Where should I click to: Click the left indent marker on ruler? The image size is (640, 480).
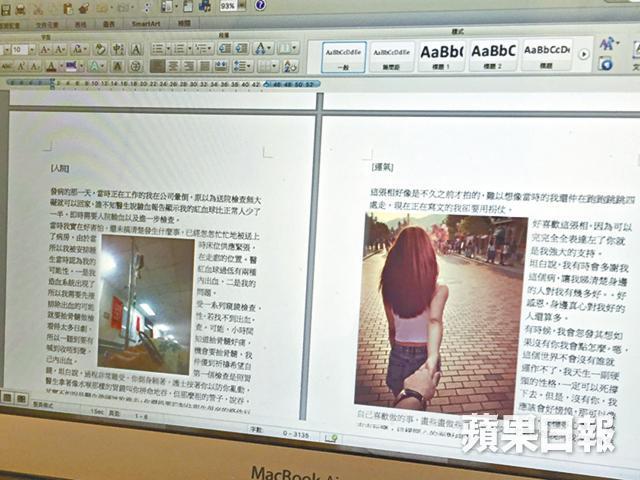pyautogui.click(x=52, y=83)
